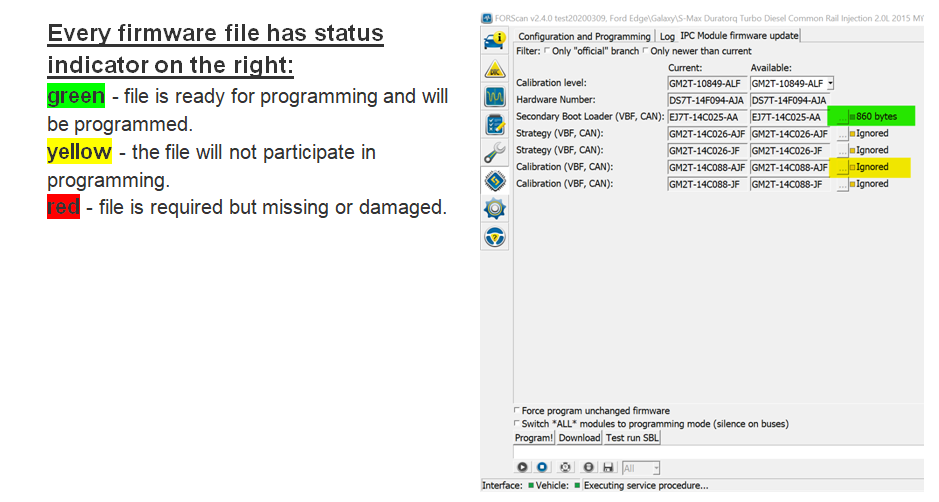
Task: Enable Only "official" branch filter
Action: pos(546,51)
